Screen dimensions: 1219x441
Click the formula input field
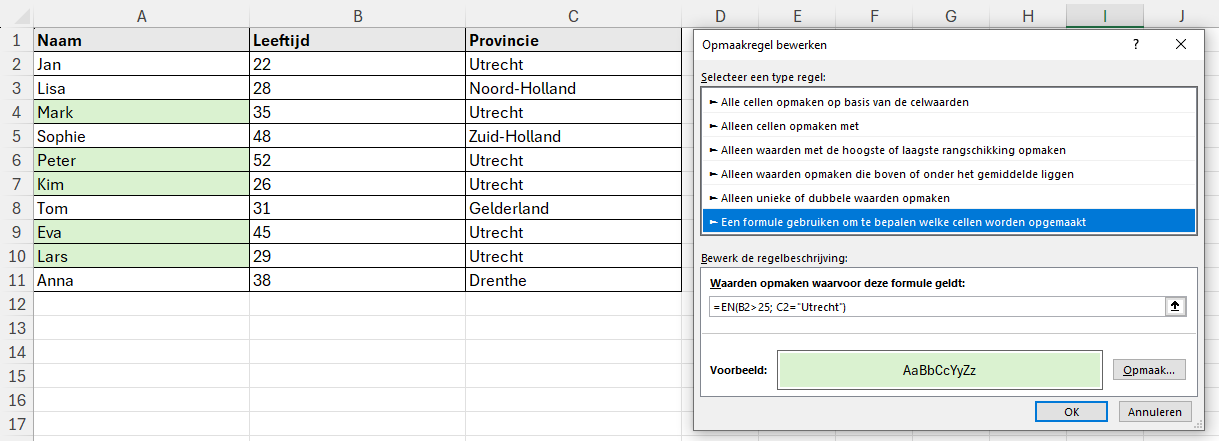point(935,306)
